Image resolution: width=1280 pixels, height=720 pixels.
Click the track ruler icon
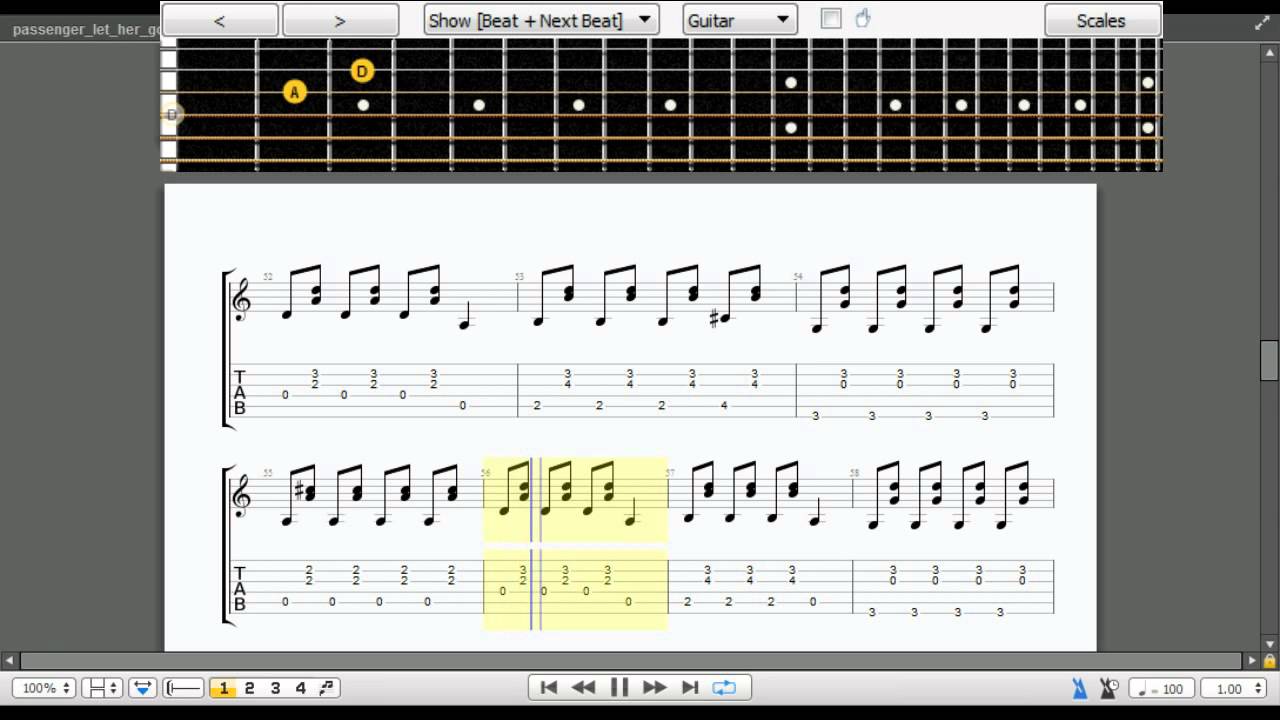(x=184, y=688)
